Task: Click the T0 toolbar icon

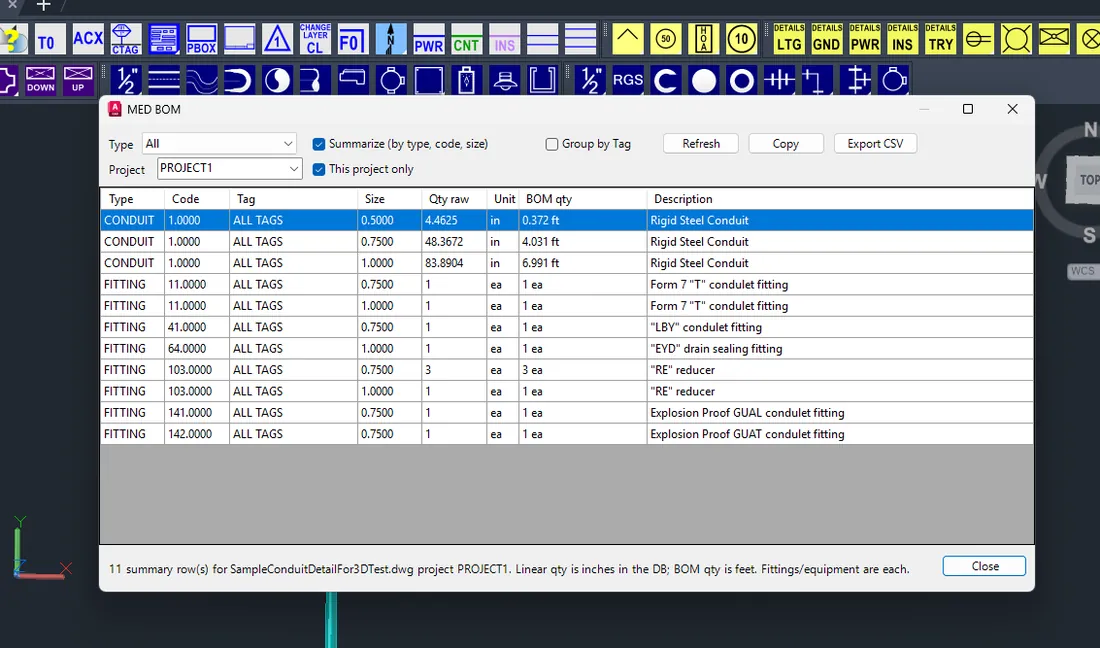Action: coord(50,39)
